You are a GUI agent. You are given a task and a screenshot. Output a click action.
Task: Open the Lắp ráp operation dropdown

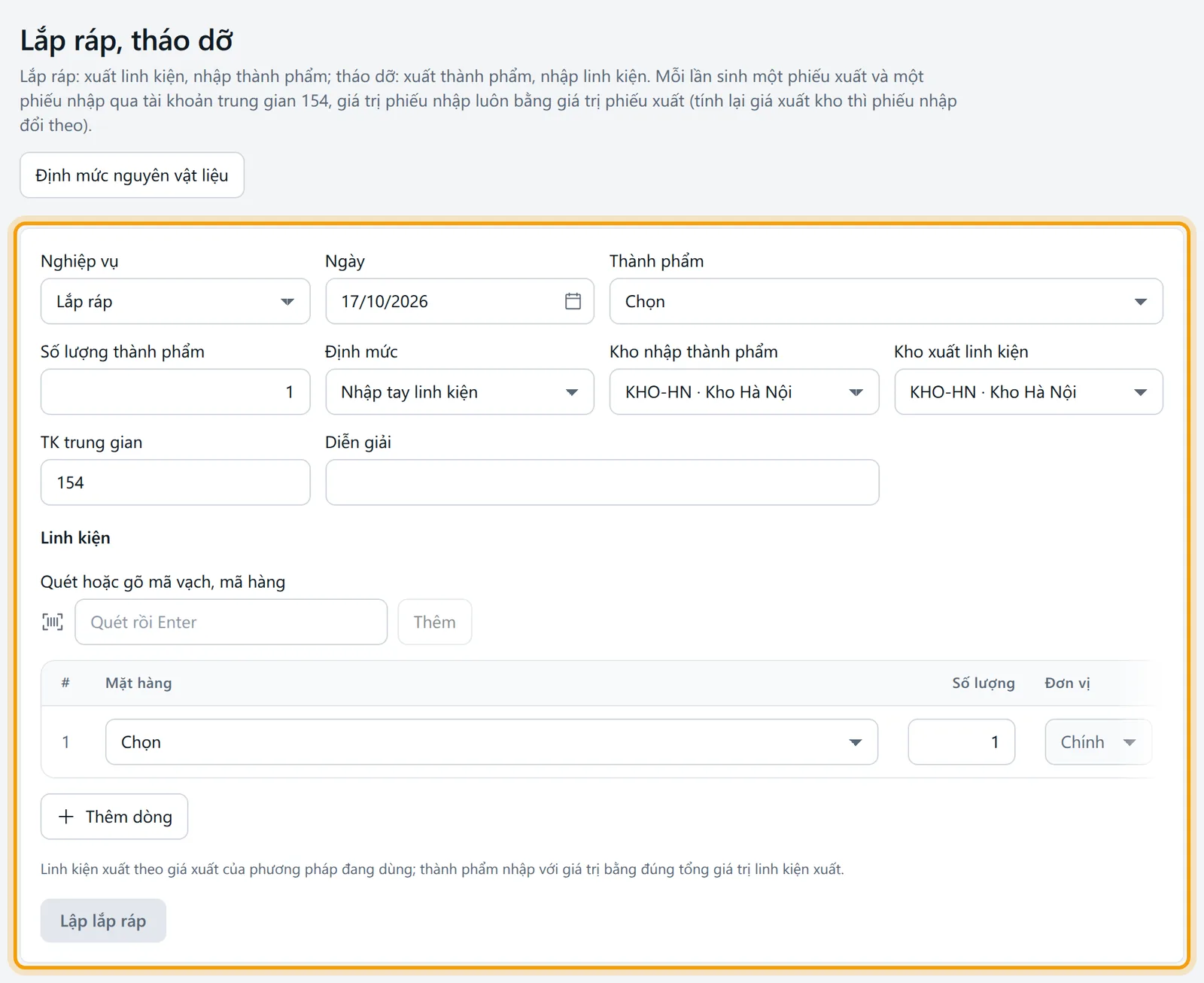175,301
